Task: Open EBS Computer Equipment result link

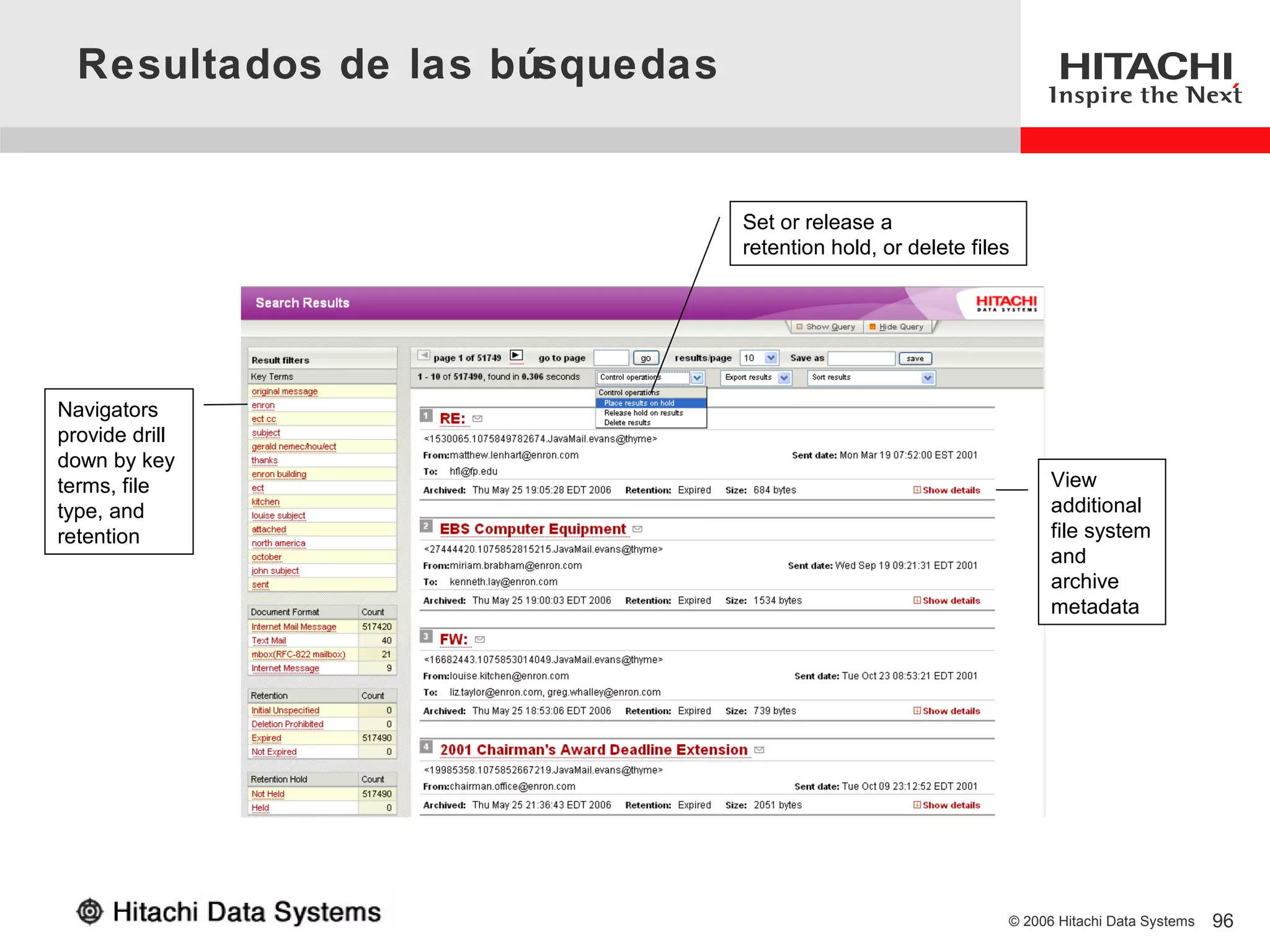Action: click(533, 529)
